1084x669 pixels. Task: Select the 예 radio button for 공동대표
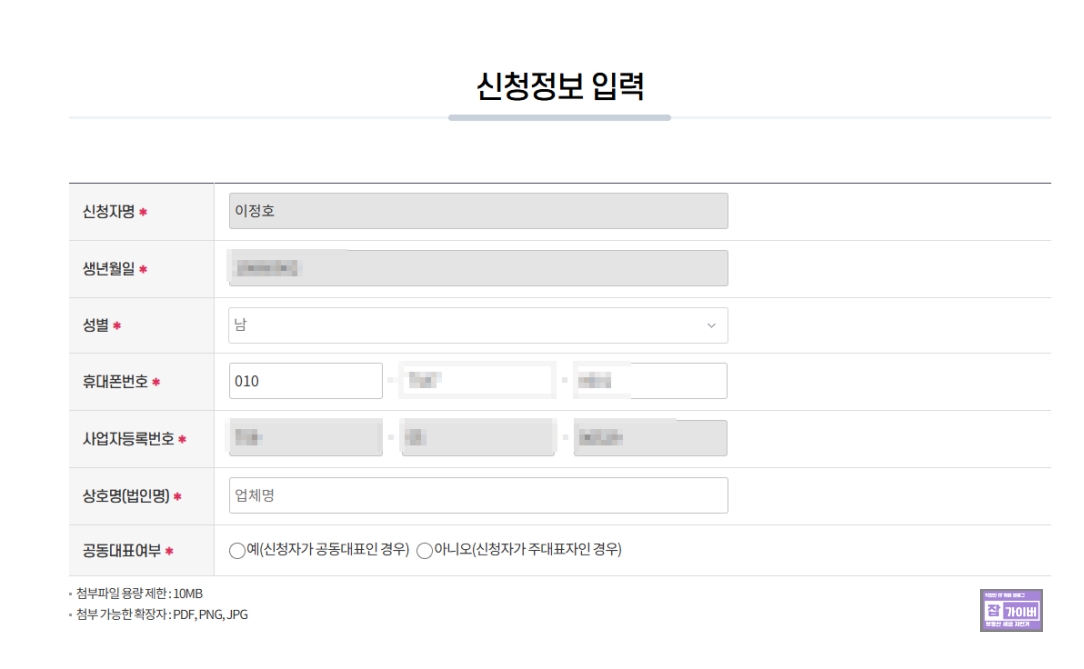[x=237, y=550]
